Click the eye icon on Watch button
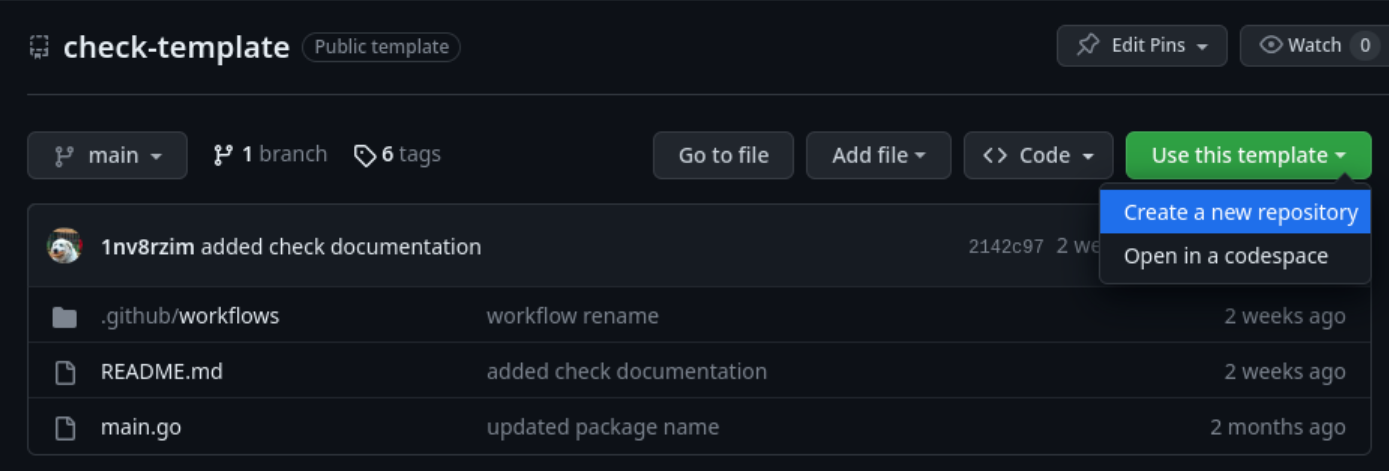The image size is (1389, 471). 1271,45
